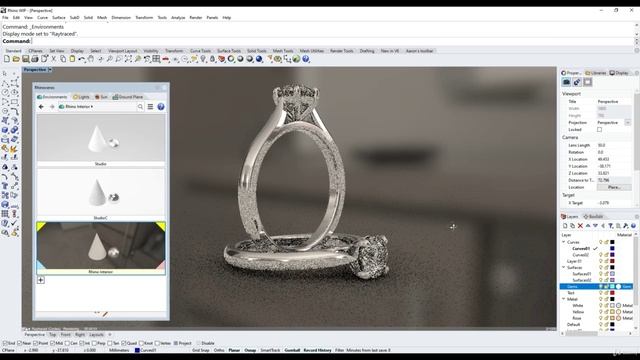Toggle the Disable osnap checkbox
This screenshot has width=640, height=360.
(199, 343)
